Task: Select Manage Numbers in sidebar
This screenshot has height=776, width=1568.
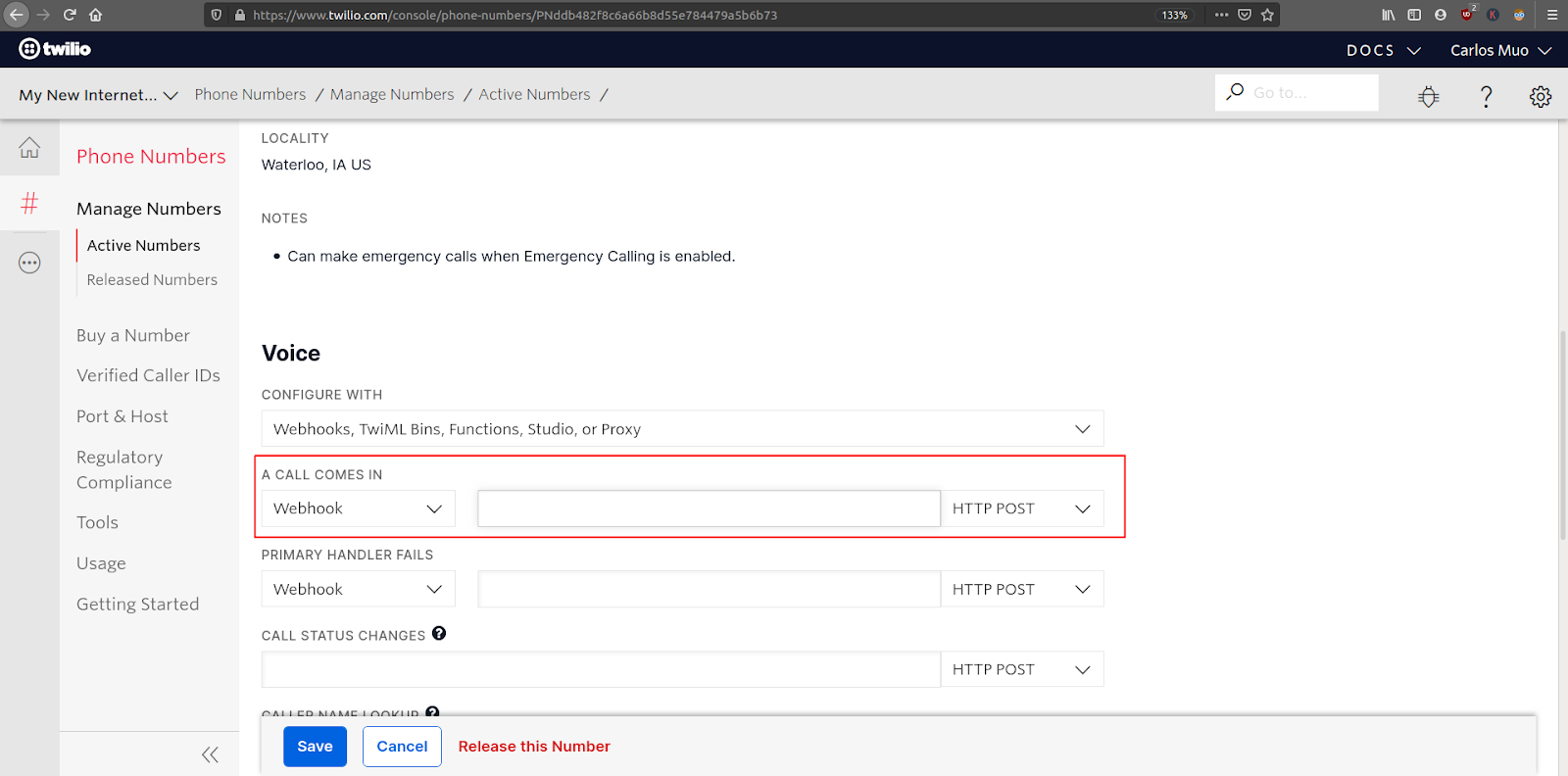Action: (149, 209)
